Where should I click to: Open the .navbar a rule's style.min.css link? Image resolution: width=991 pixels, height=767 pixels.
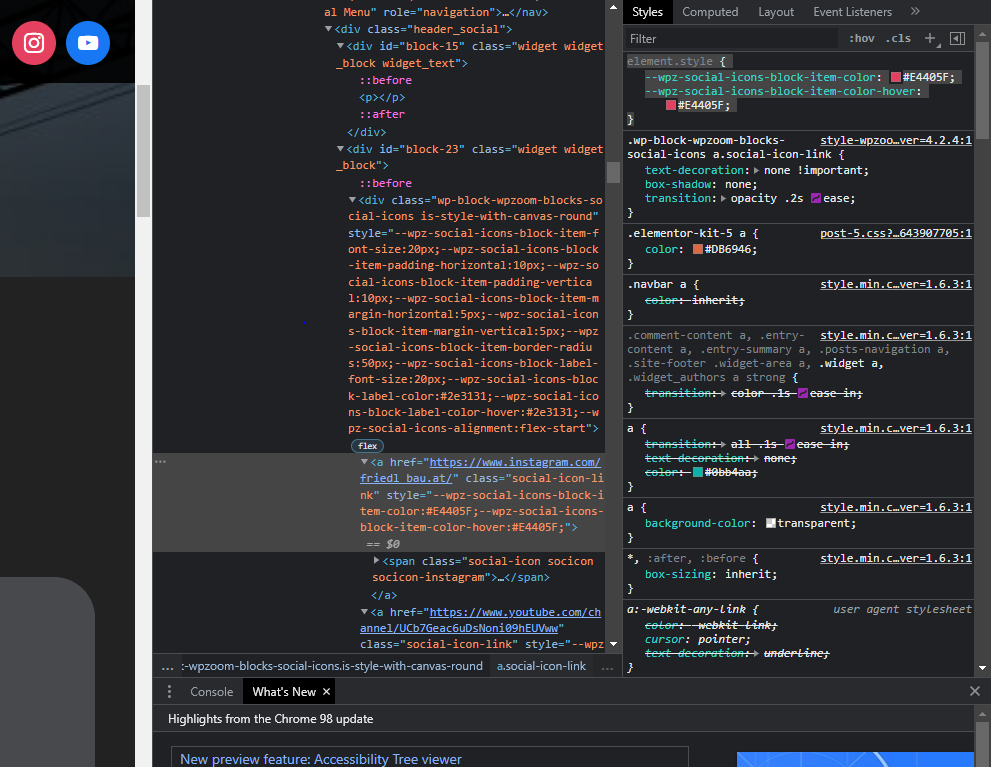(x=896, y=284)
